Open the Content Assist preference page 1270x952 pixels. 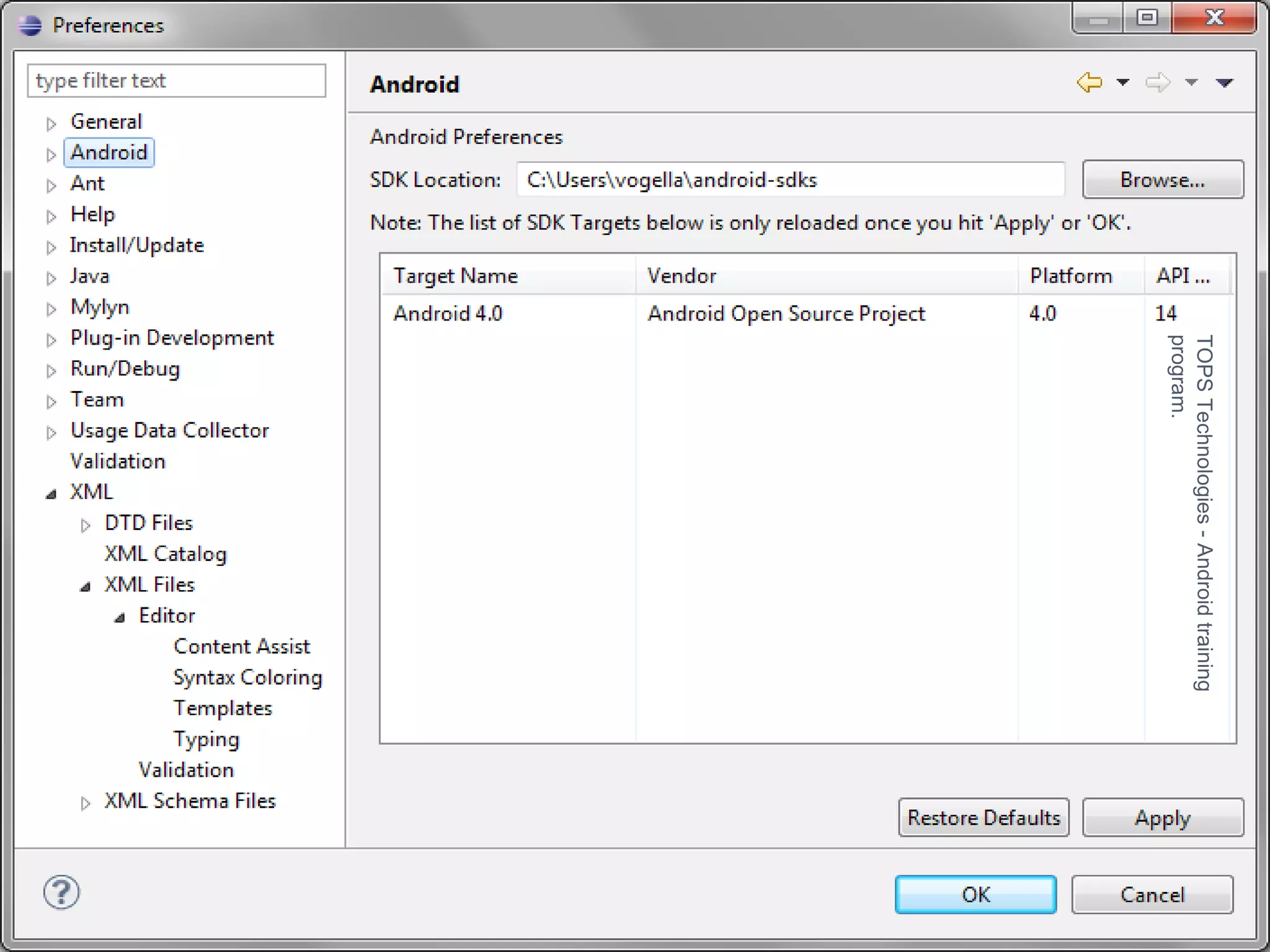[241, 646]
